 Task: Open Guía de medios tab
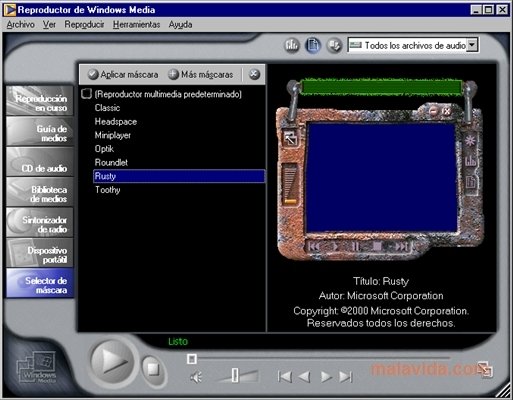(40, 131)
